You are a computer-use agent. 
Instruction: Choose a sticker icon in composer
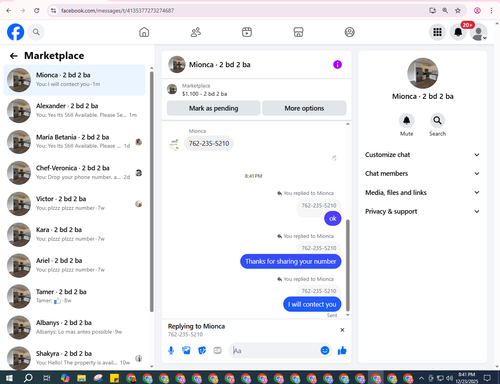pyautogui.click(x=202, y=350)
